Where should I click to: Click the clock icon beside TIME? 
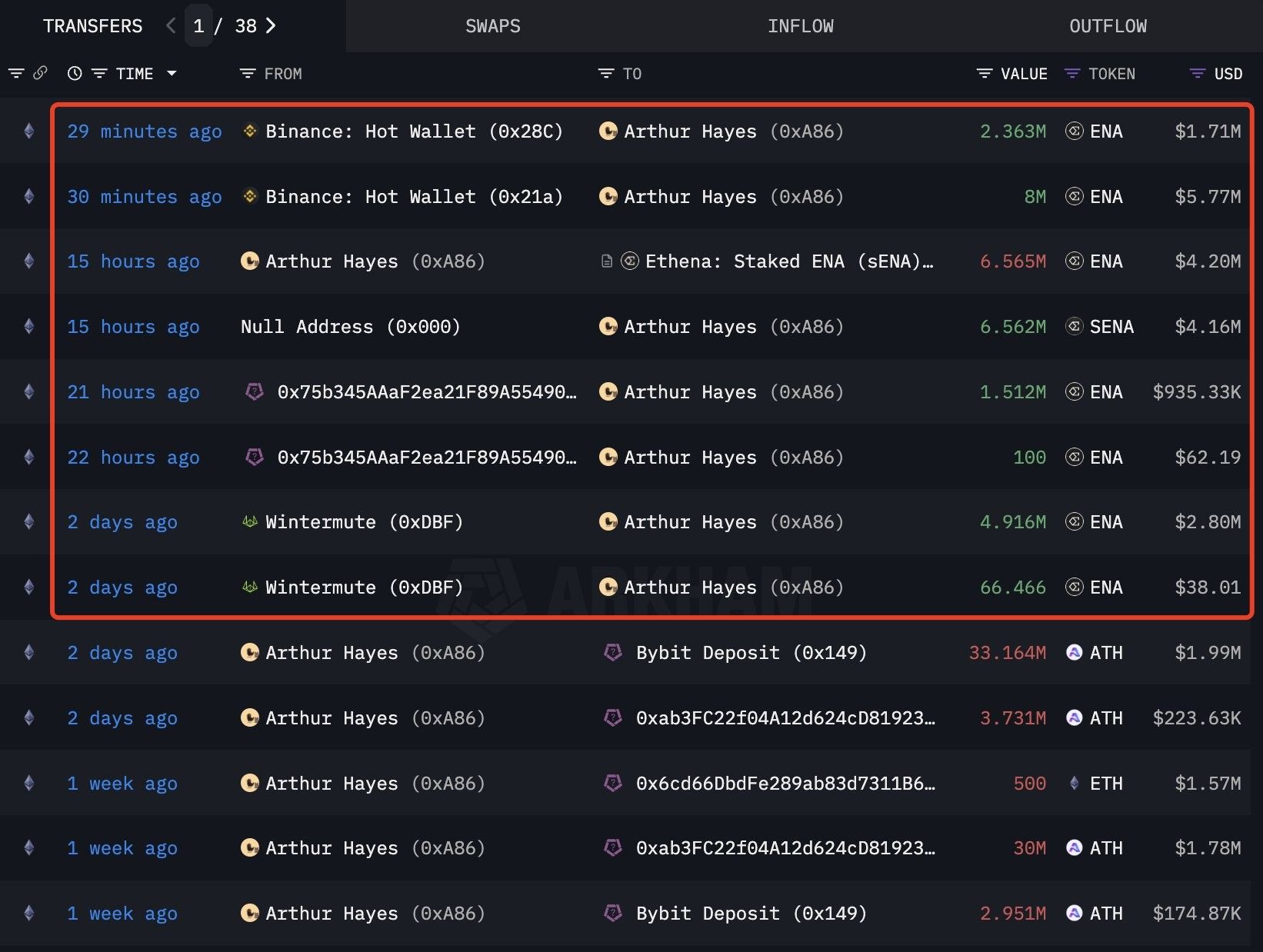[75, 74]
